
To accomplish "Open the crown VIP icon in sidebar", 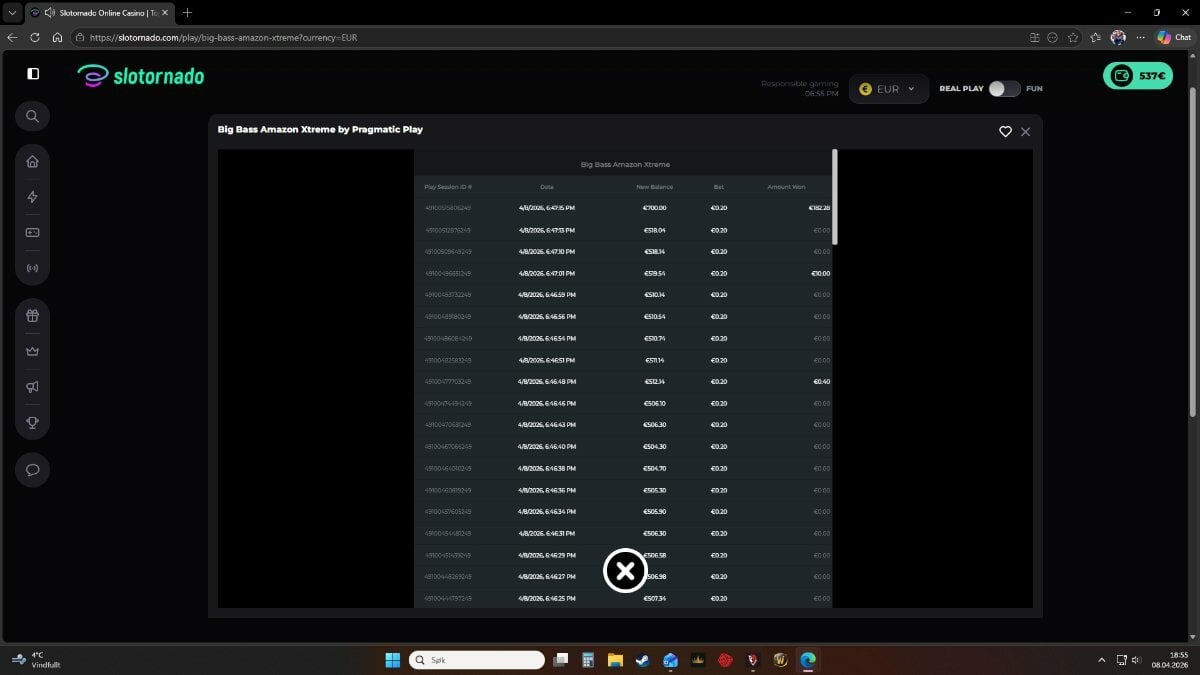I will click(x=32, y=352).
